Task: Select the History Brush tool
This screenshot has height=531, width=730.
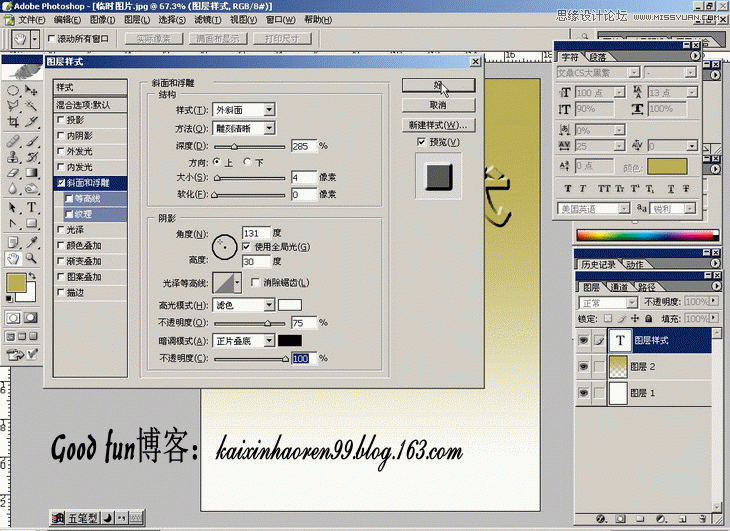Action: pyautogui.click(x=31, y=157)
